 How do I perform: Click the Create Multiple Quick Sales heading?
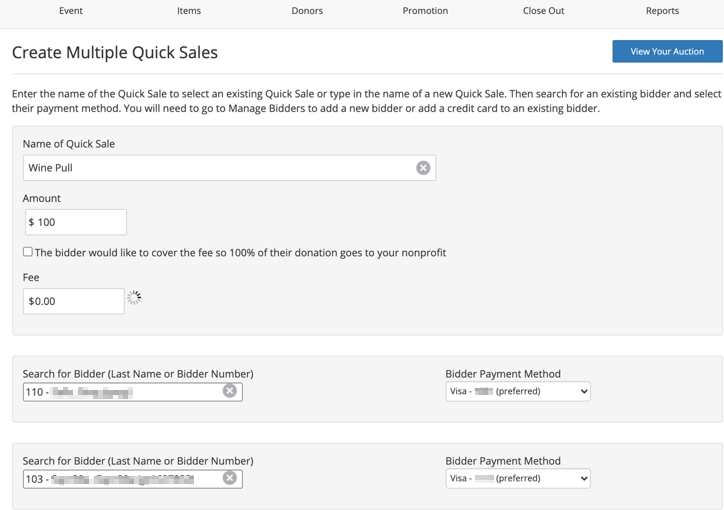(115, 53)
